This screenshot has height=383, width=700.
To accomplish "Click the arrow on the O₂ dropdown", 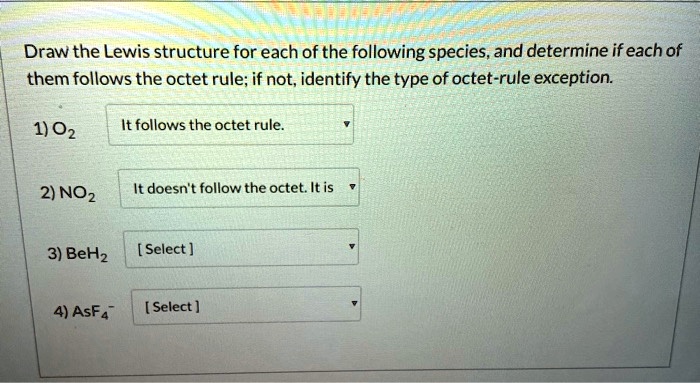I will [346, 125].
